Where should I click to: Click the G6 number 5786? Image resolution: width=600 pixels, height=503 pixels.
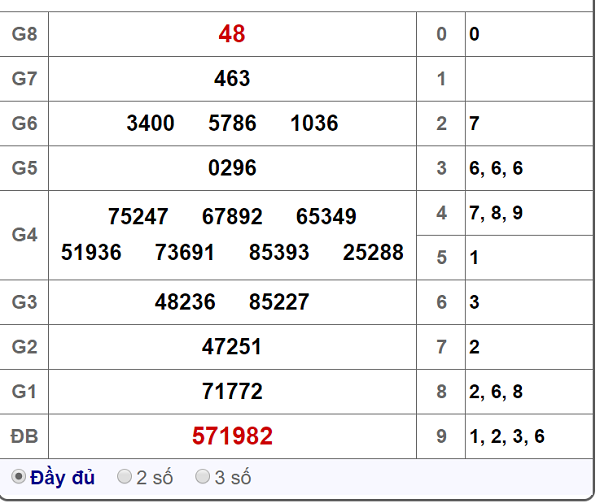[x=232, y=123]
